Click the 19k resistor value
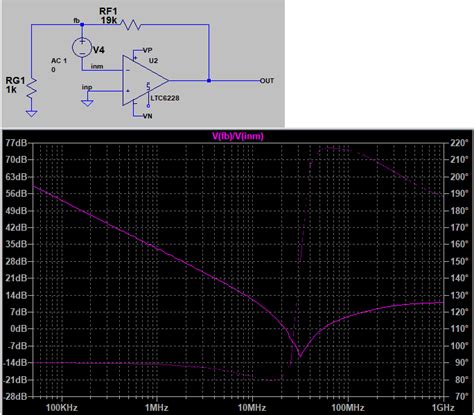 click(x=109, y=21)
